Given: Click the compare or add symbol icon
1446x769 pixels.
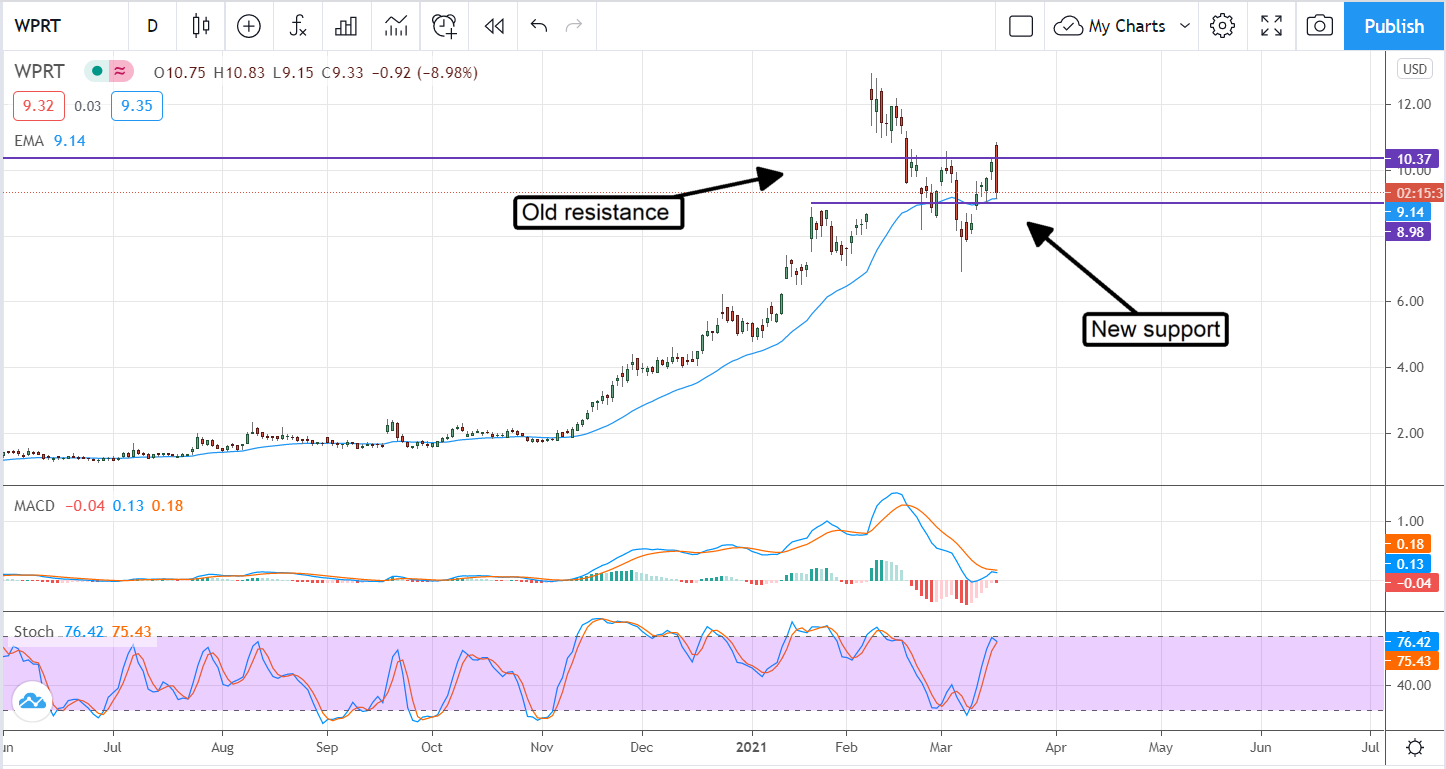Looking at the screenshot, I should (248, 26).
